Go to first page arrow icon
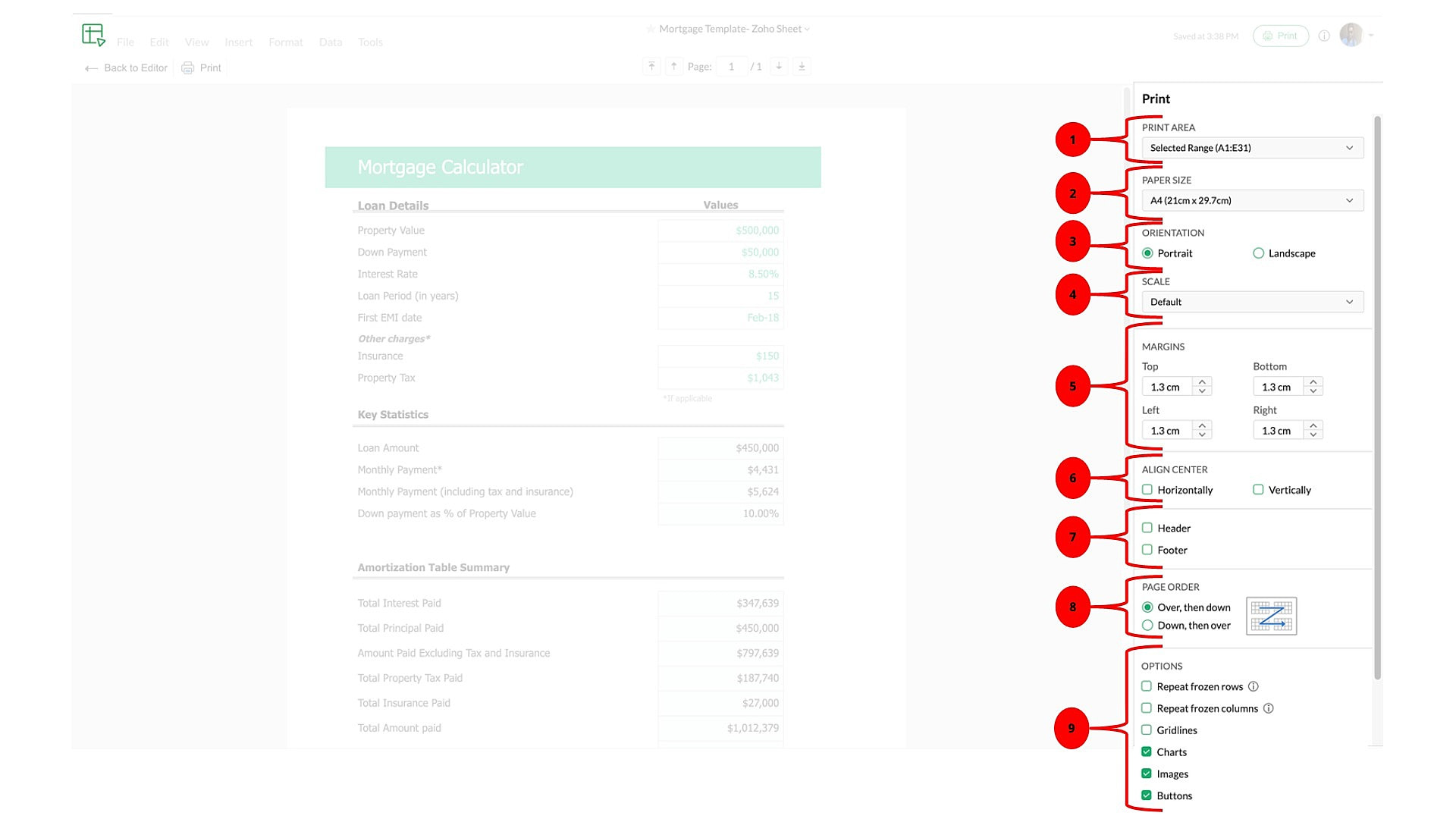The image size is (1456, 819). click(x=651, y=67)
